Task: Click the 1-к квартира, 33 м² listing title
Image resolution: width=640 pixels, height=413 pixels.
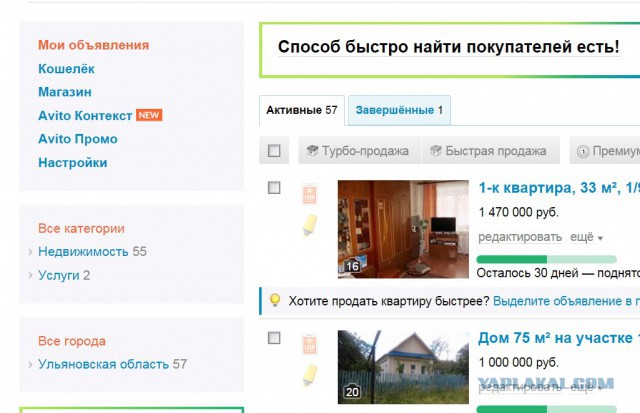Action: tap(559, 188)
